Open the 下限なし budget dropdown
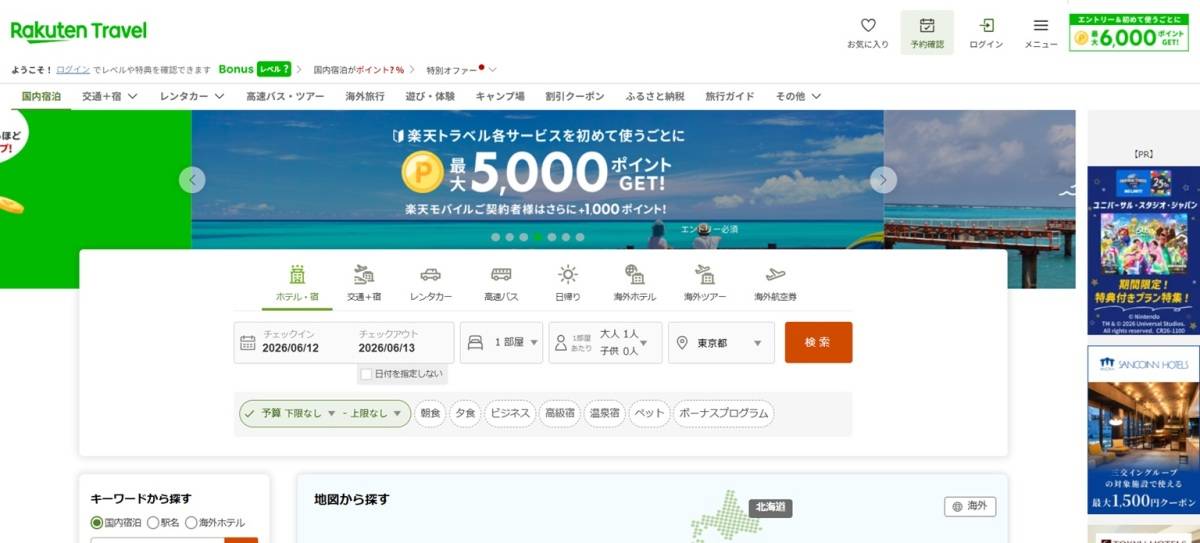This screenshot has width=1200, height=543. [x=310, y=413]
